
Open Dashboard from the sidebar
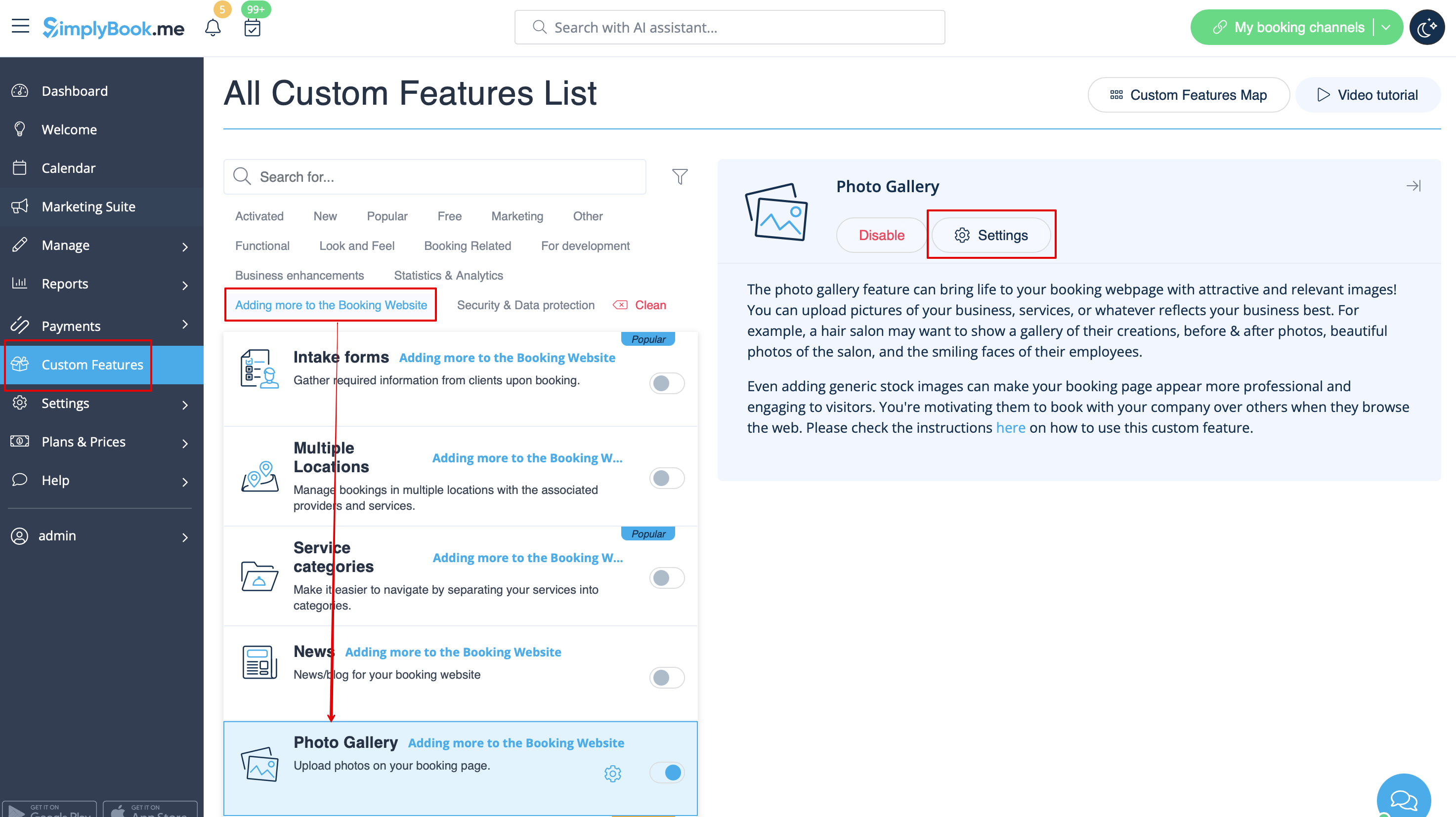tap(102, 90)
